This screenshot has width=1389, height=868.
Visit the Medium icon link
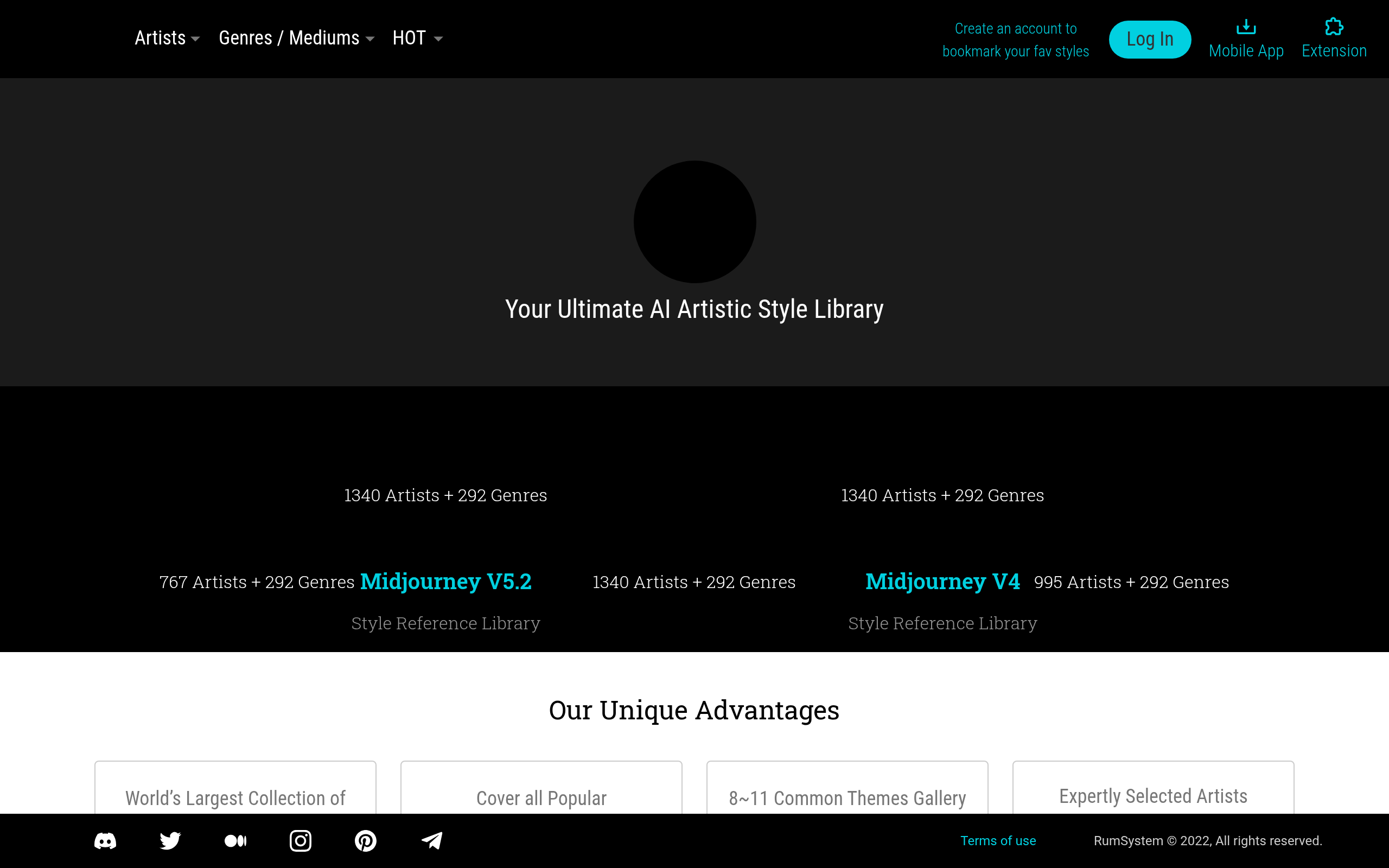click(x=235, y=841)
